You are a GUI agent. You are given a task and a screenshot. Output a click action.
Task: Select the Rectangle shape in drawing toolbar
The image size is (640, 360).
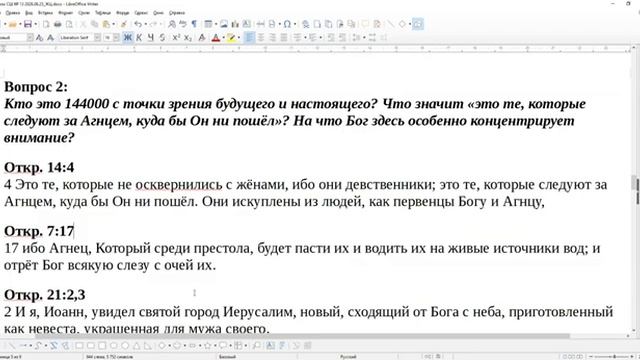click(79, 346)
